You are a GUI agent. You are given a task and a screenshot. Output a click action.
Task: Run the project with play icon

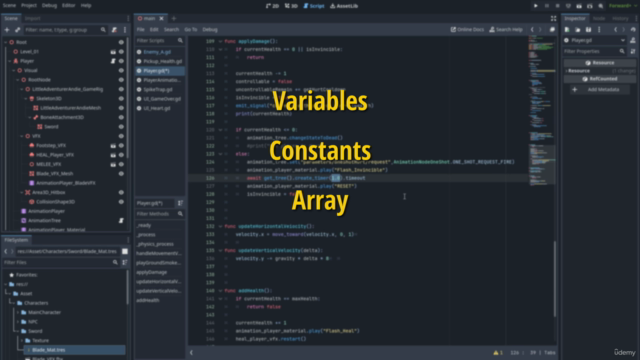pos(536,6)
